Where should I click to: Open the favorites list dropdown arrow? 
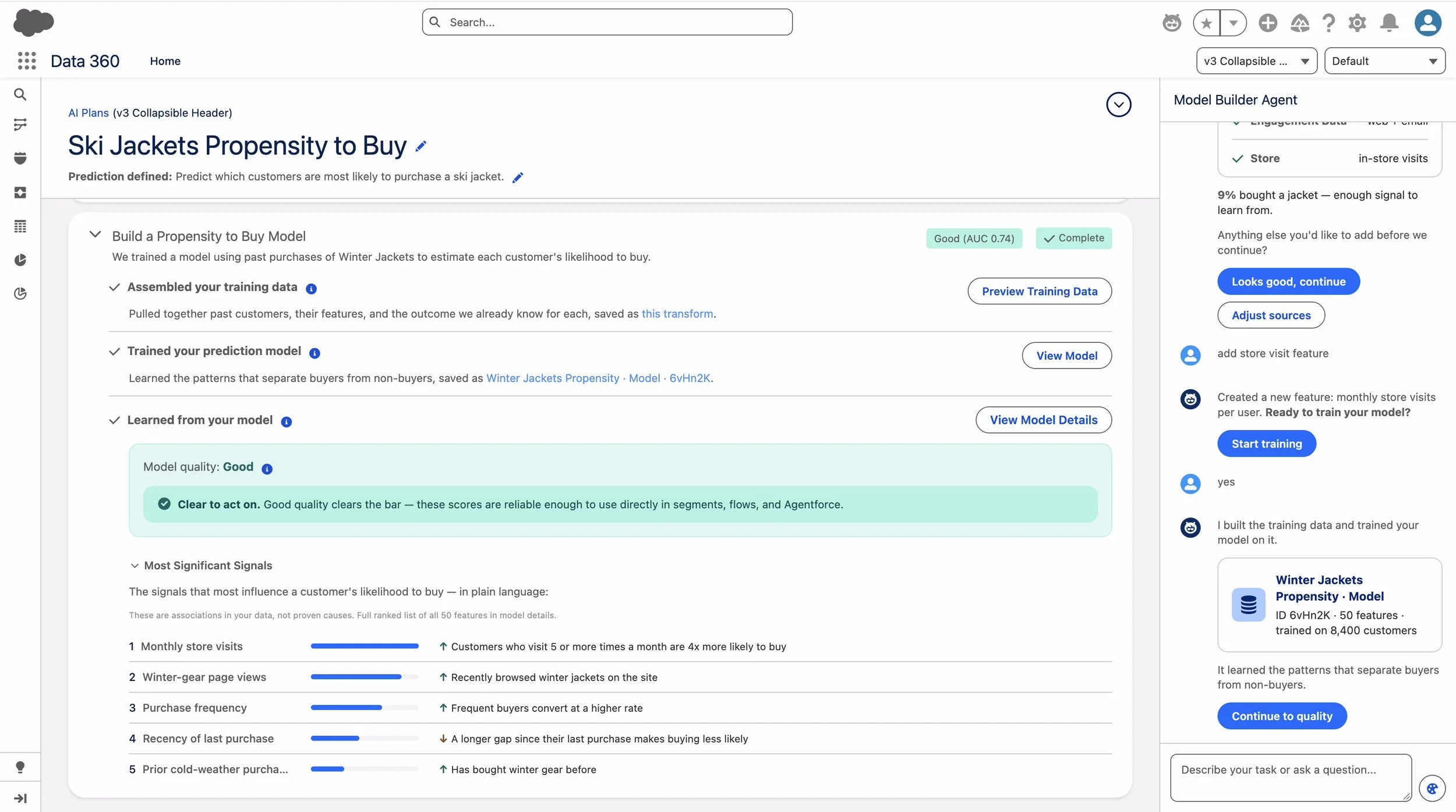1233,23
